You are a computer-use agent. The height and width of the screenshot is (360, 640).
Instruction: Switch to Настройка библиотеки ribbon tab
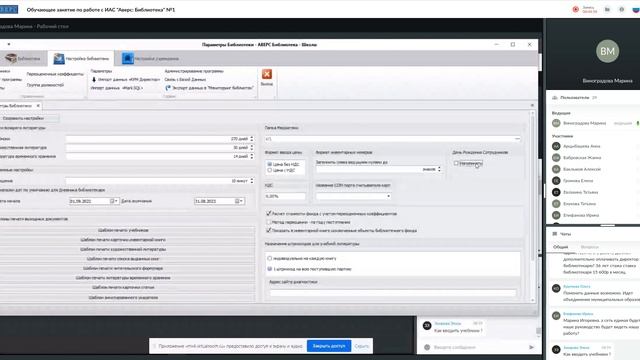tap(81, 58)
